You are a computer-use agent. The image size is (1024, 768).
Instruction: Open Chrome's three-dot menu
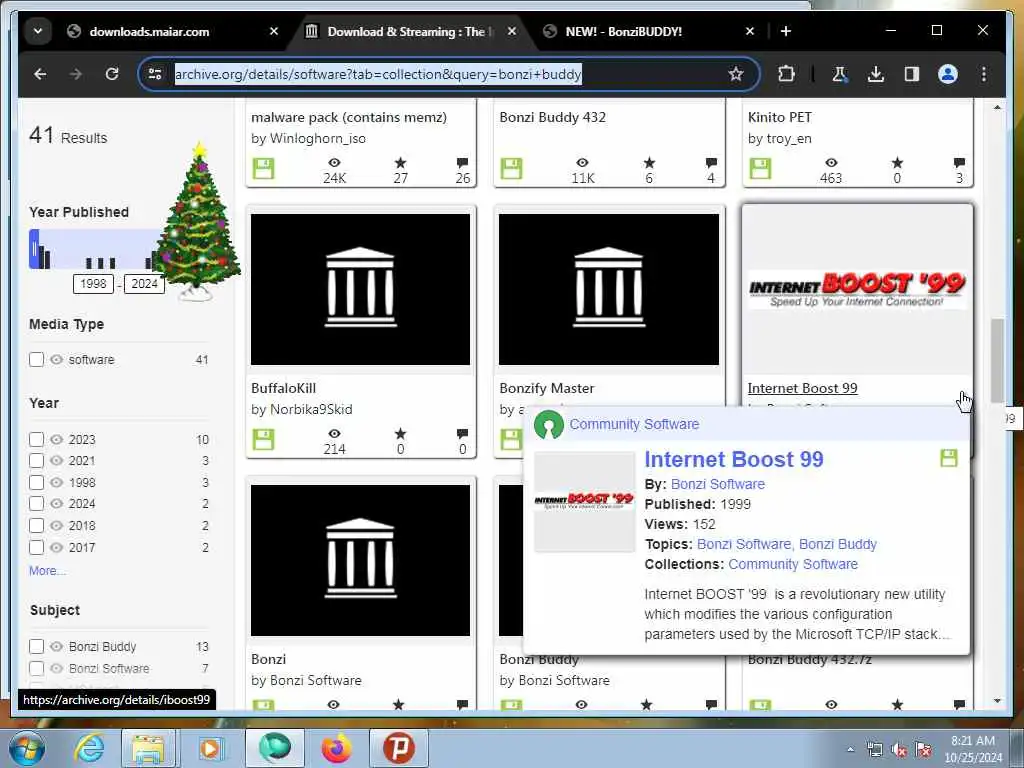click(984, 74)
